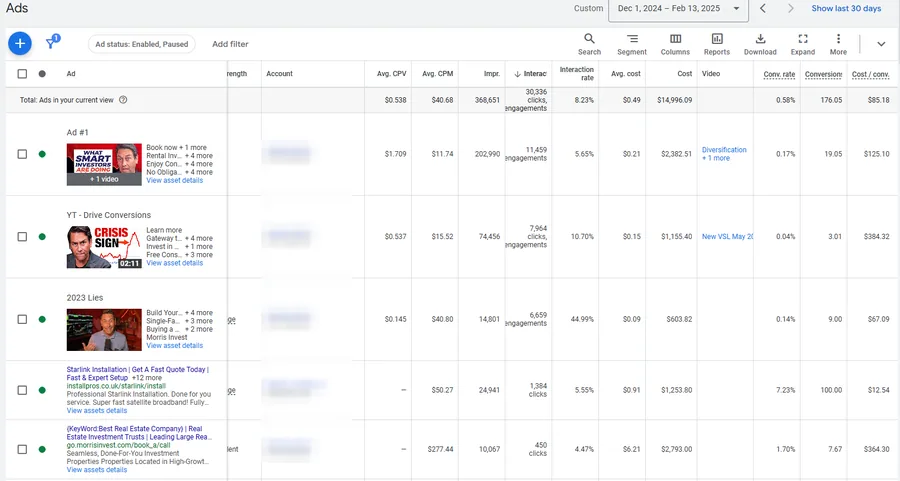The width and height of the screenshot is (900, 481).
Task: Open the Diversification + 1 more video link
Action: 724,154
